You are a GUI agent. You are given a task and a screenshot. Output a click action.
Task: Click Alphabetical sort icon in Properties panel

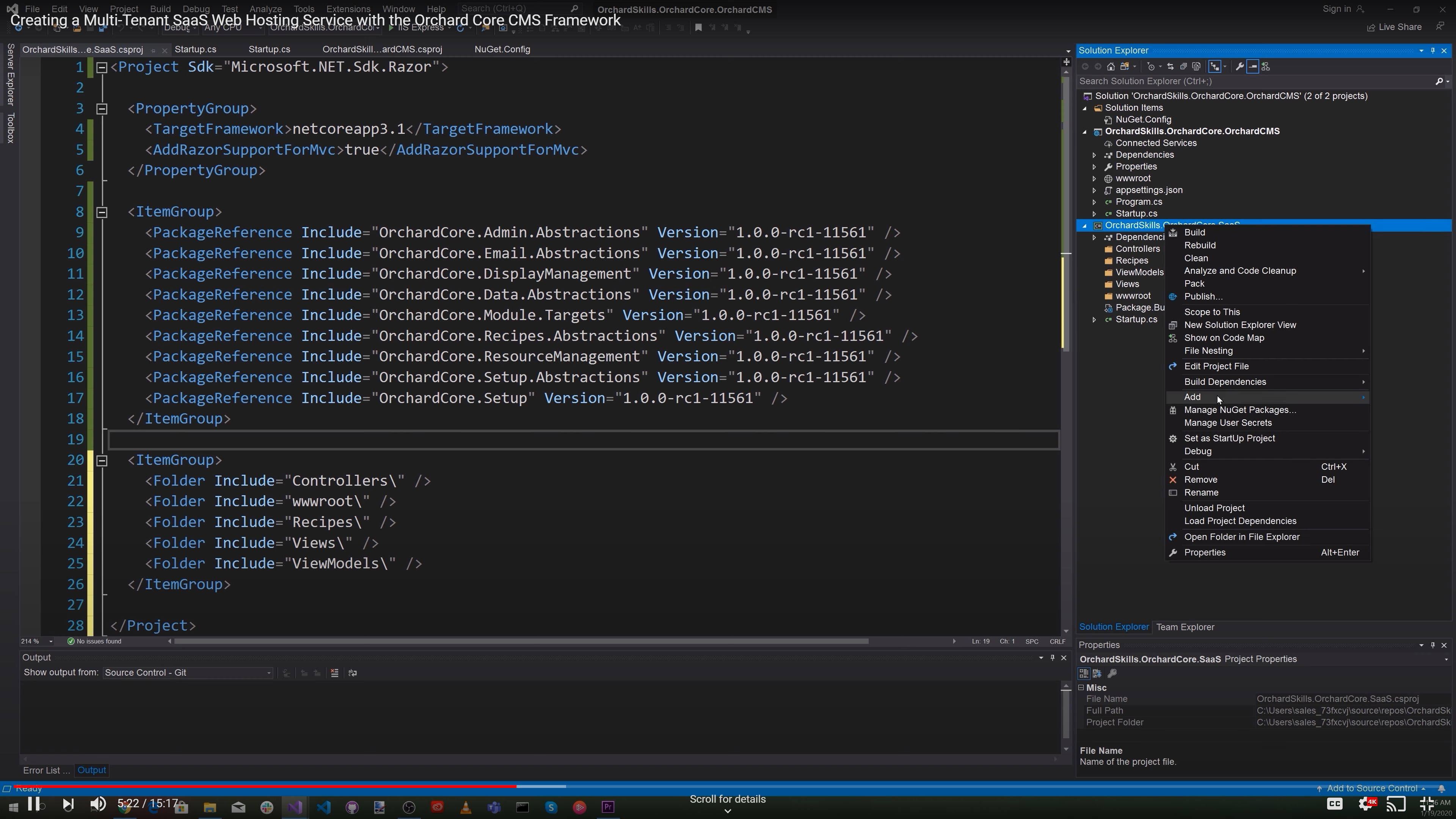[x=1097, y=673]
